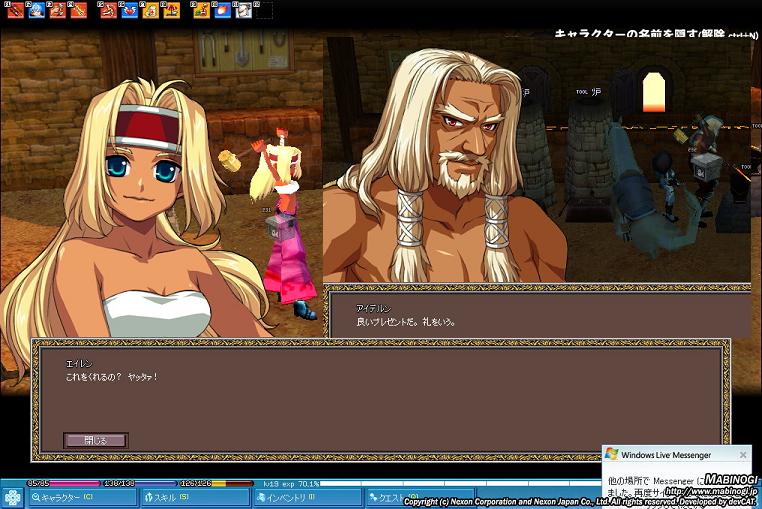The image size is (762, 509).
Task: Open the main menu clover icon
Action: (x=13, y=498)
